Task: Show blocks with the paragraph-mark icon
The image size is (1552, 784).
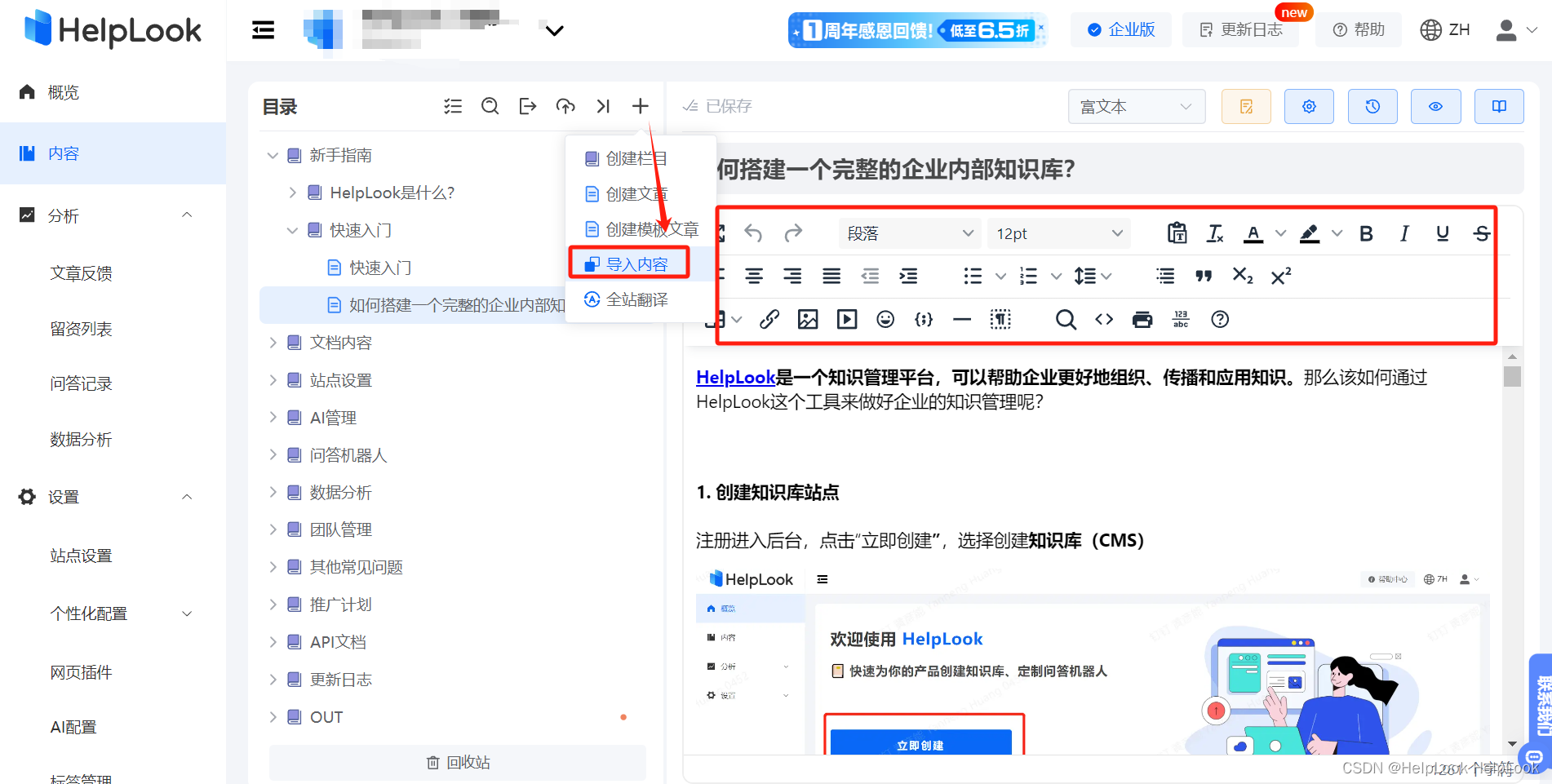Action: [x=1000, y=319]
